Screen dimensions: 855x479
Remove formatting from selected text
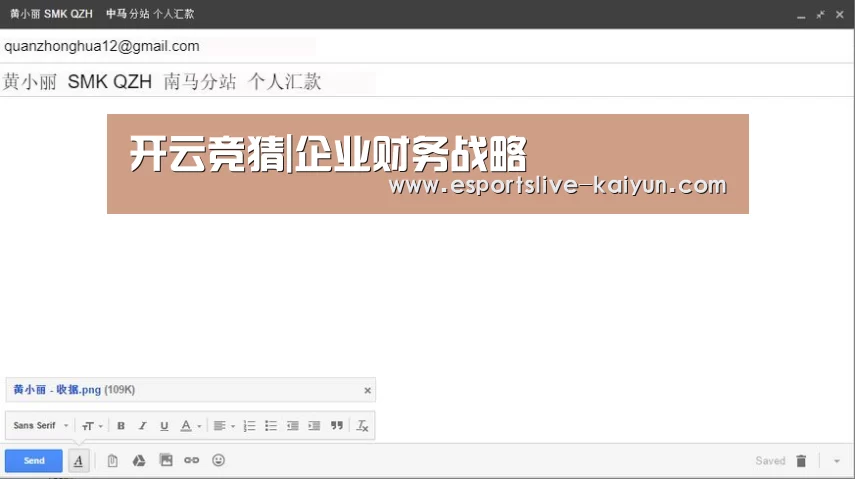pyautogui.click(x=362, y=426)
